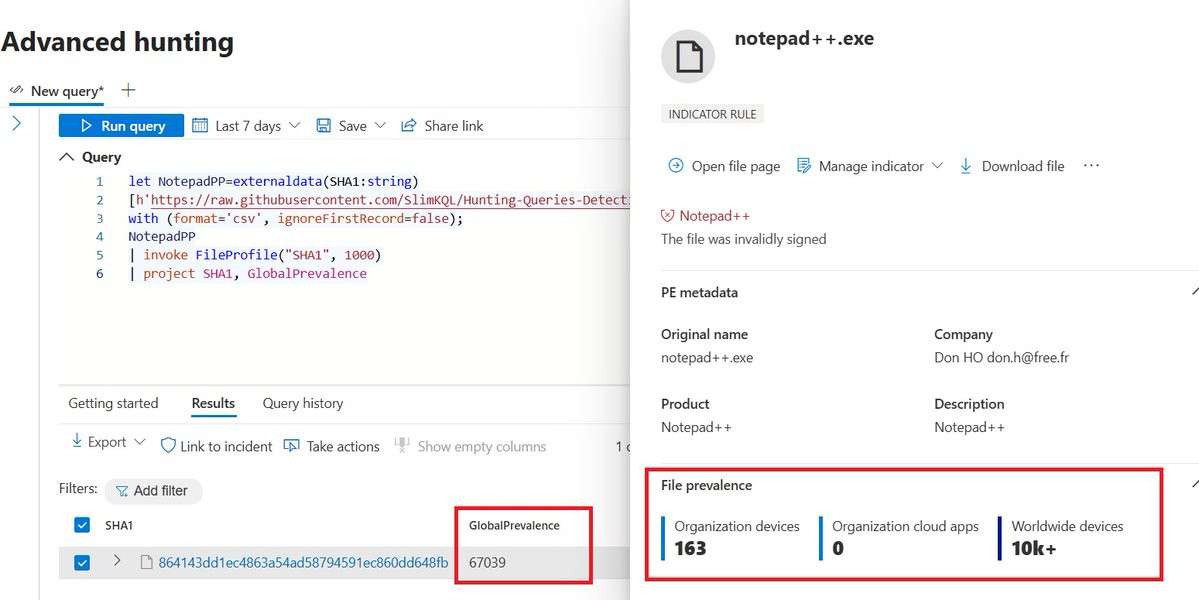
Task: Toggle the select-all checkbox beside SHA1 header
Action: tap(82, 525)
